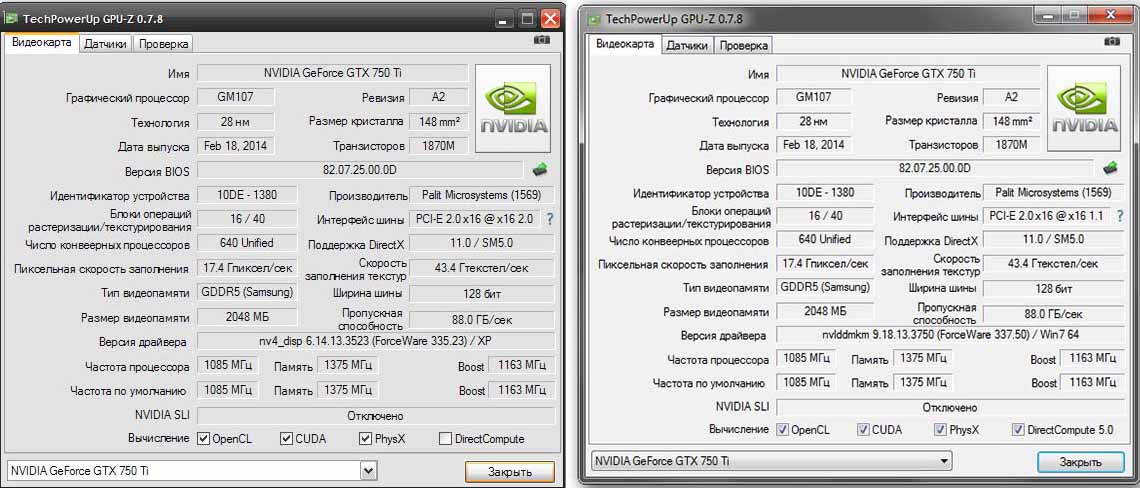Click 16 / 40 ROPs/TMUs value in right window

pyautogui.click(x=825, y=216)
